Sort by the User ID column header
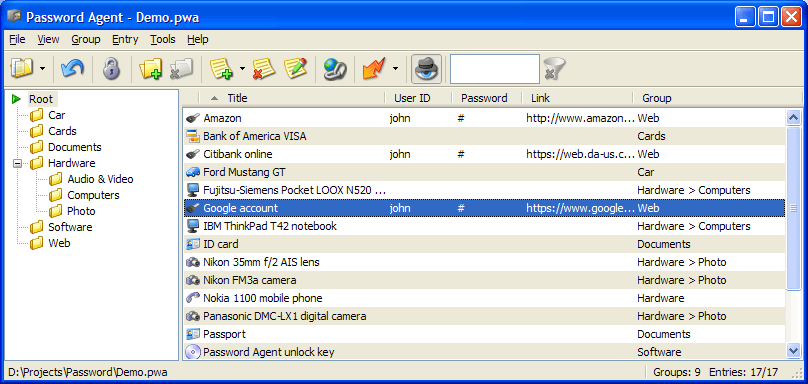This screenshot has height=384, width=808. point(418,98)
